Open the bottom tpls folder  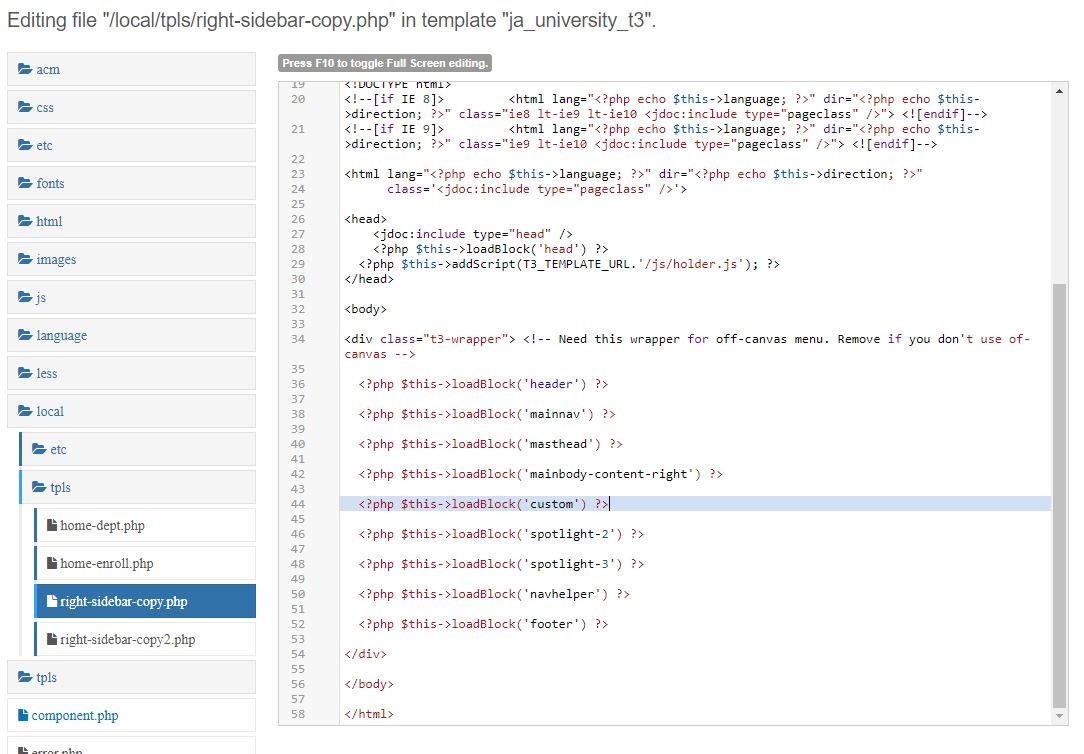[46, 678]
